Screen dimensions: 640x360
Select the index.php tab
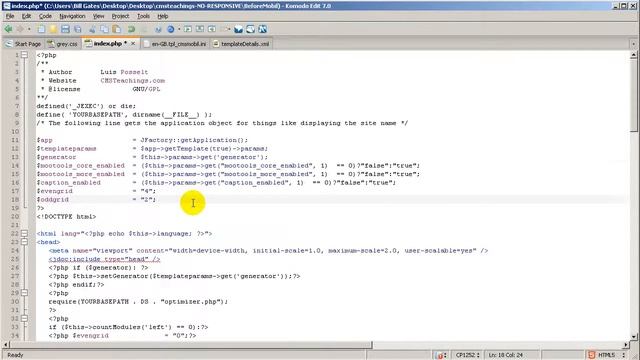[x=107, y=43]
